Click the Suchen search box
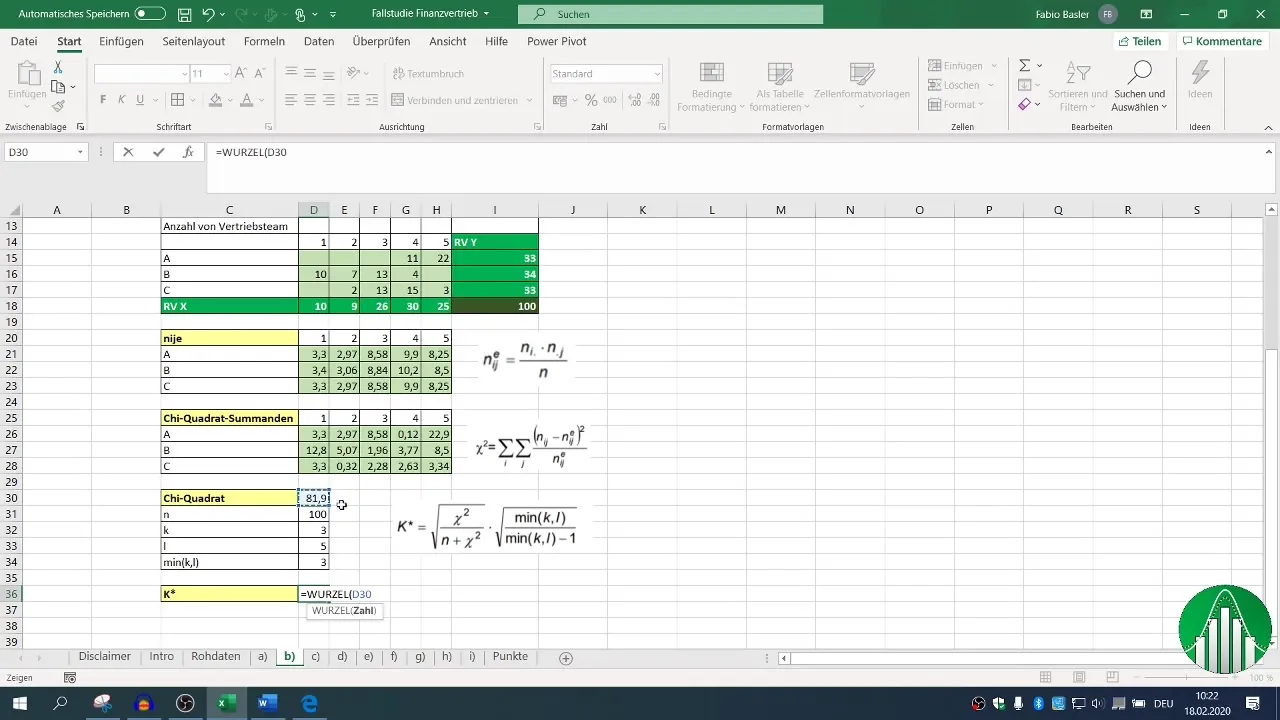 671,14
